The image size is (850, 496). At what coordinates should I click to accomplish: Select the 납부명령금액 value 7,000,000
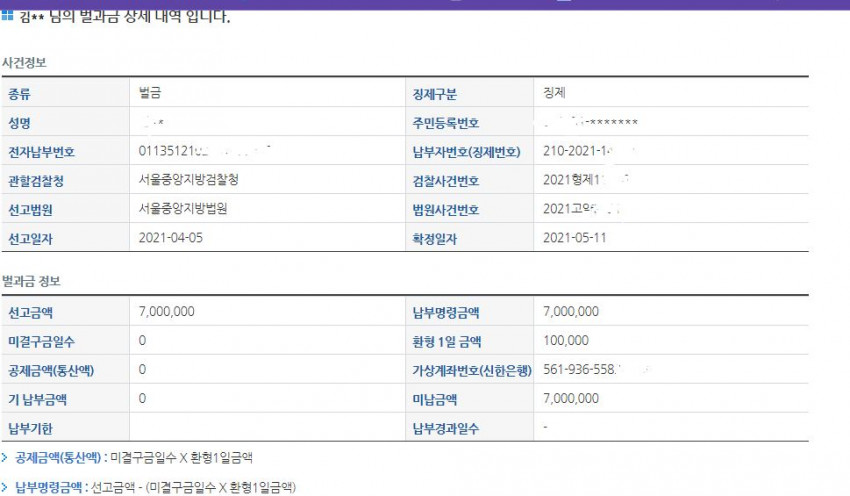[571, 312]
